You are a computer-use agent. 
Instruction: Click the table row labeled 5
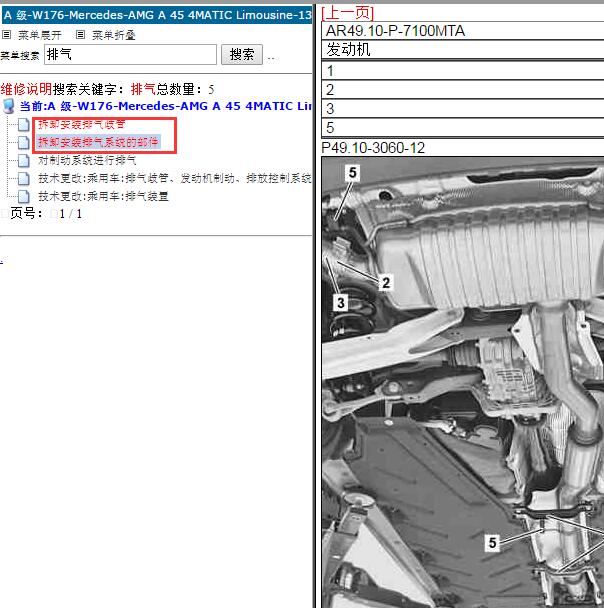coord(462,128)
